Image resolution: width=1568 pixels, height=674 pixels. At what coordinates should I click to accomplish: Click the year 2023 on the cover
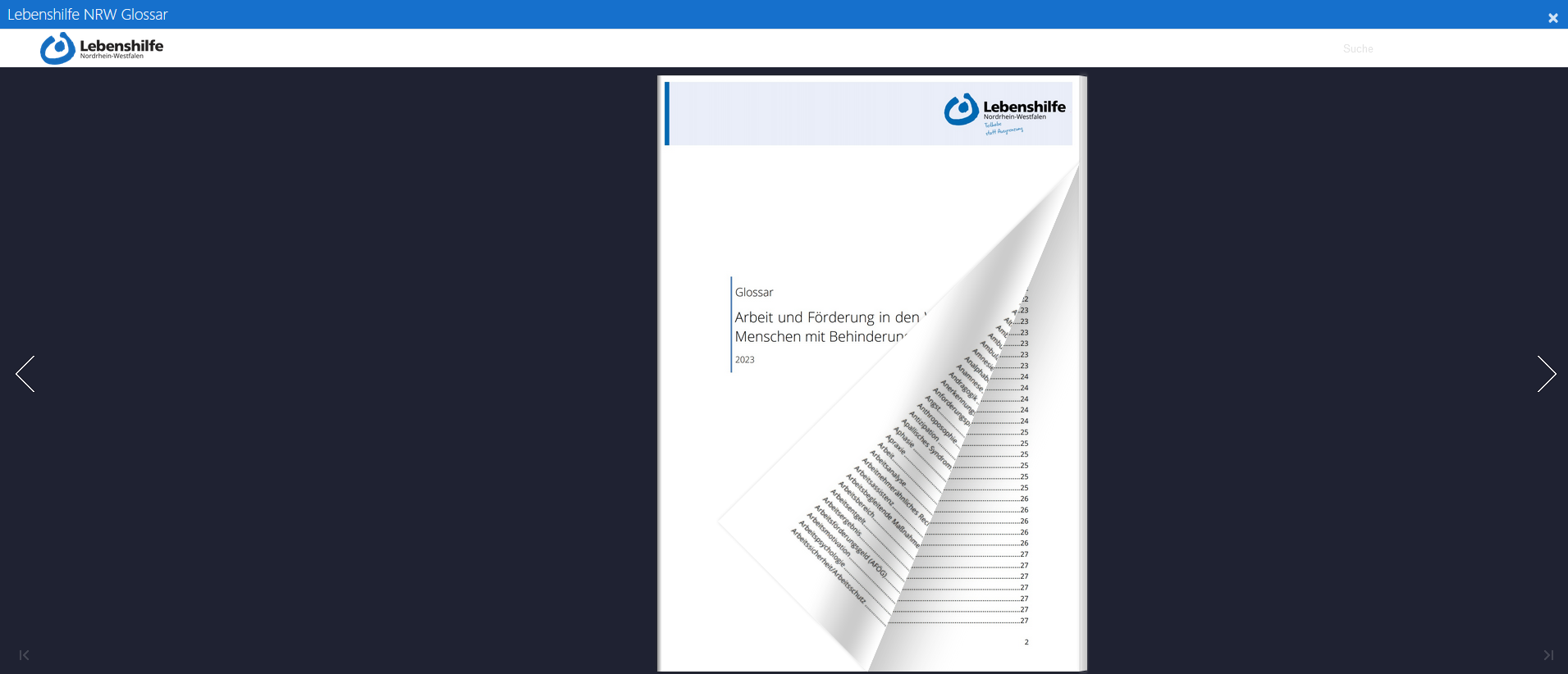click(x=744, y=360)
